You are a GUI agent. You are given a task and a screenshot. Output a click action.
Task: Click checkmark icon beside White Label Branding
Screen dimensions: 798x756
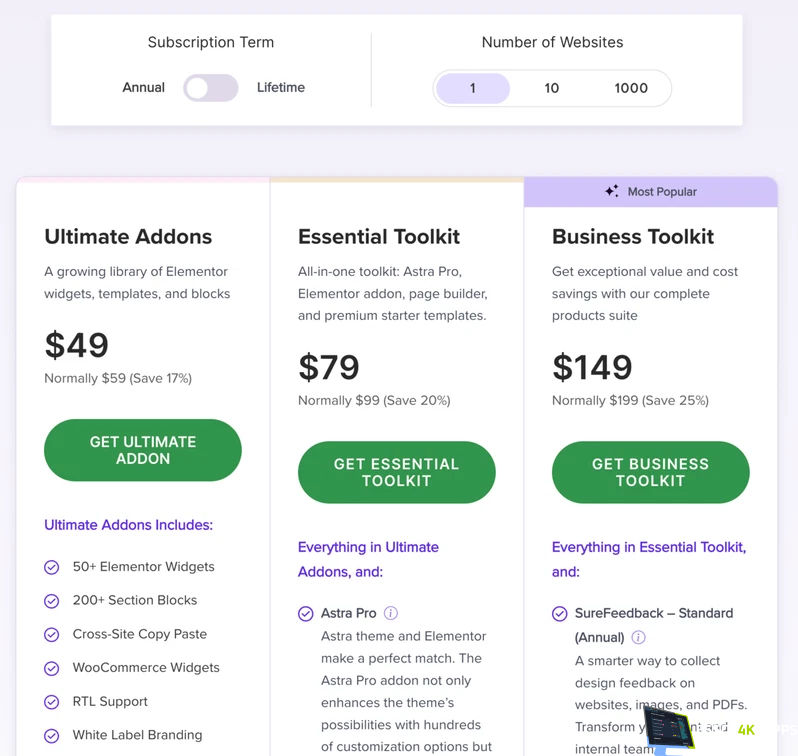[x=51, y=736]
